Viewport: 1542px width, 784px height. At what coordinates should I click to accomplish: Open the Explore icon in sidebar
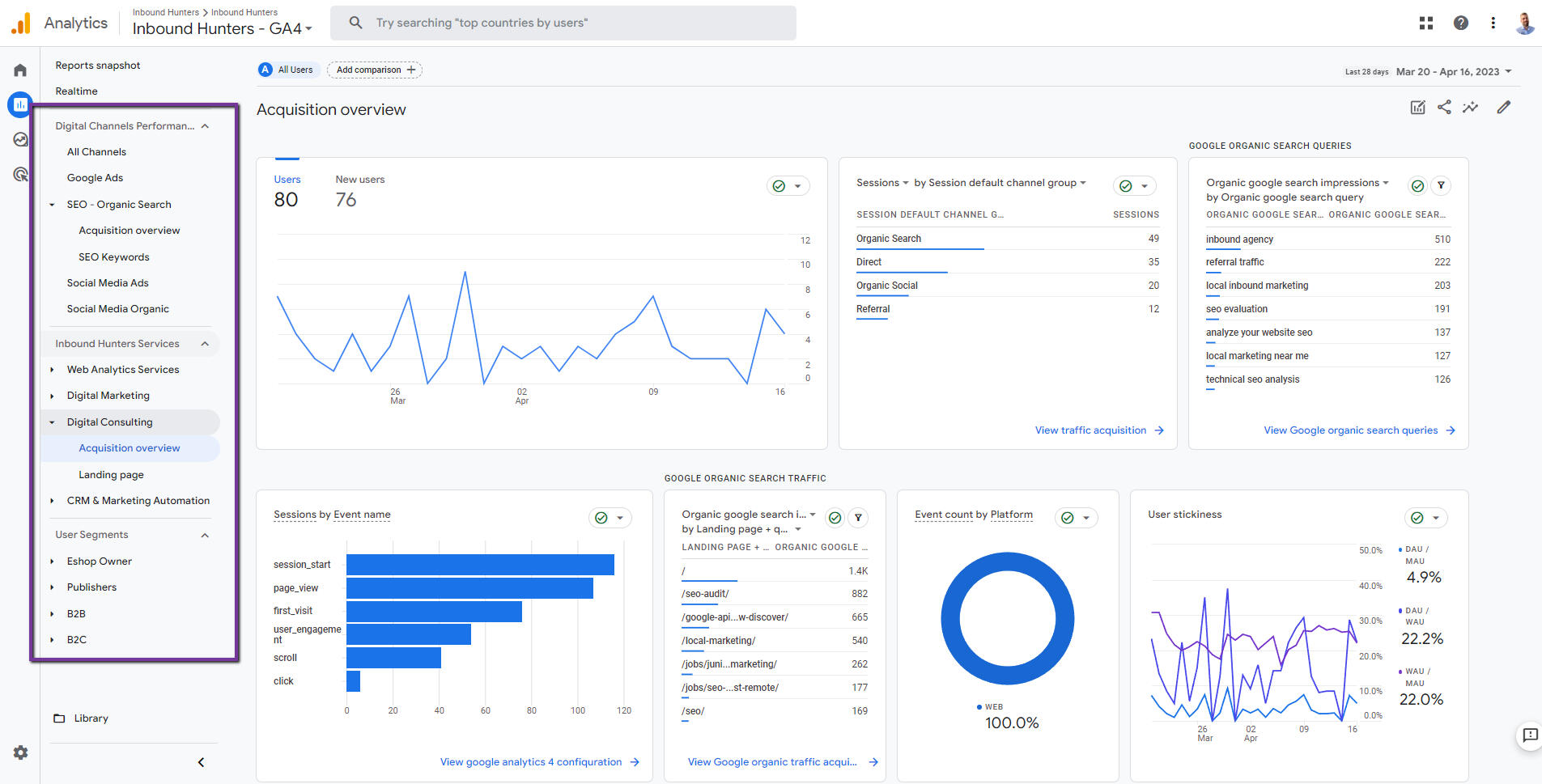pyautogui.click(x=20, y=139)
